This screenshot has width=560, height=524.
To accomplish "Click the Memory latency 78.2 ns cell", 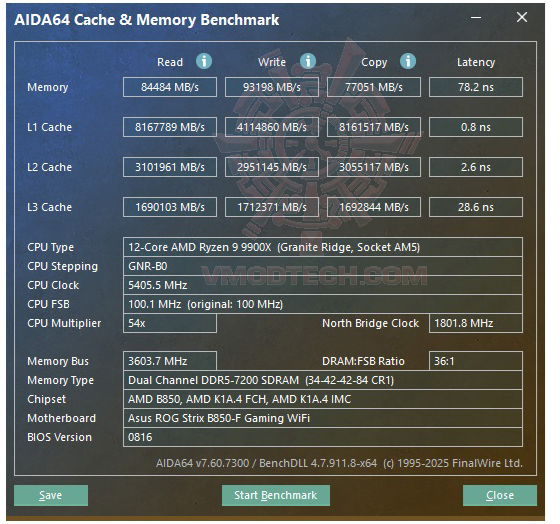I will tap(476, 87).
